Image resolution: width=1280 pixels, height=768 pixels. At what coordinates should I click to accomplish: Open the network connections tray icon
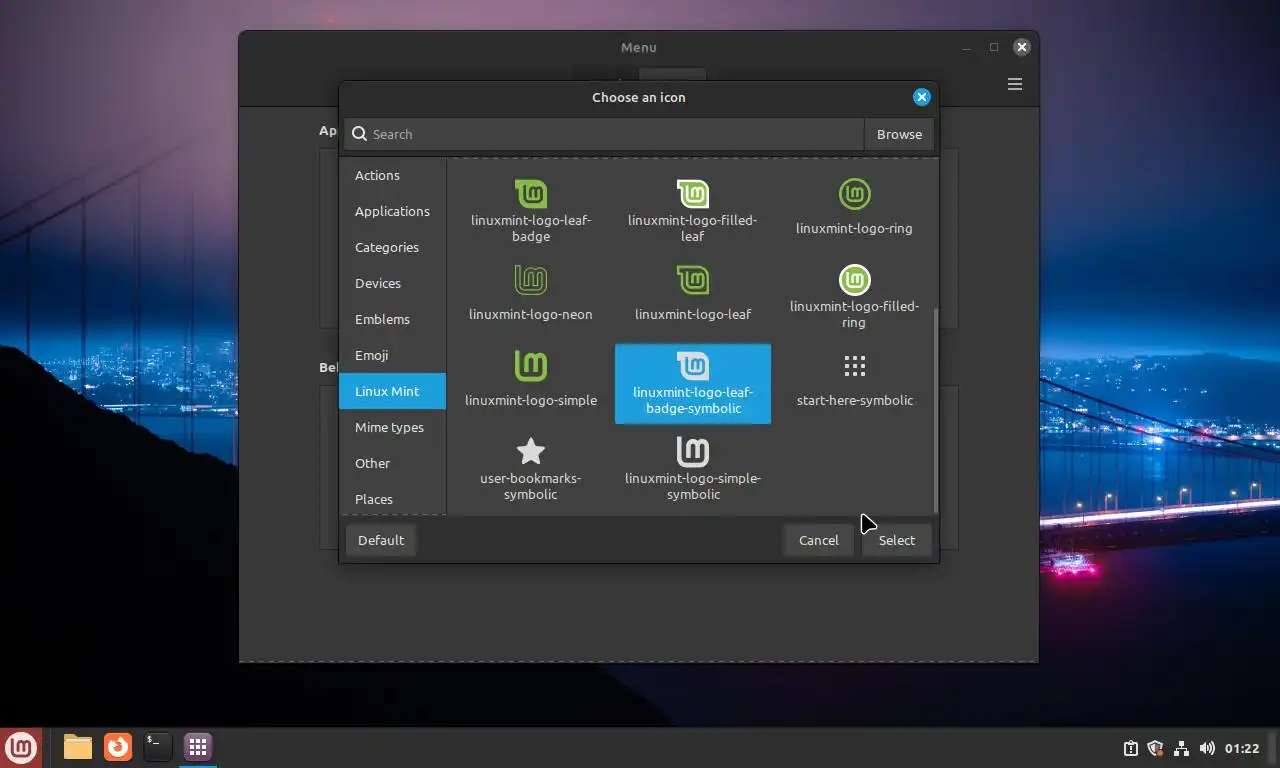tap(1181, 748)
